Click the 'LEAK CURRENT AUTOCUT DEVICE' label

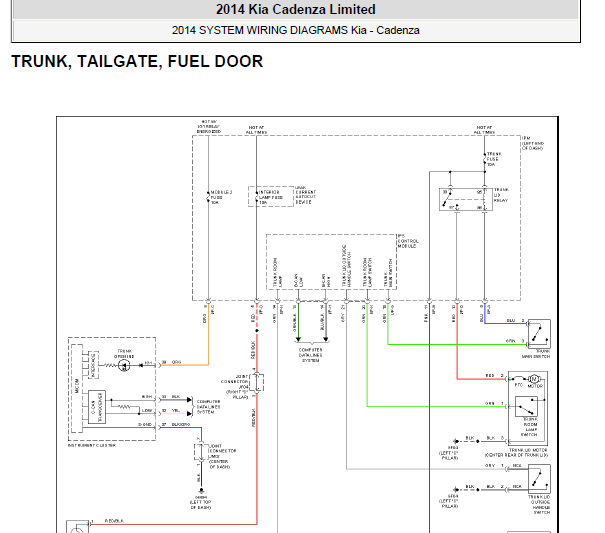pyautogui.click(x=306, y=195)
